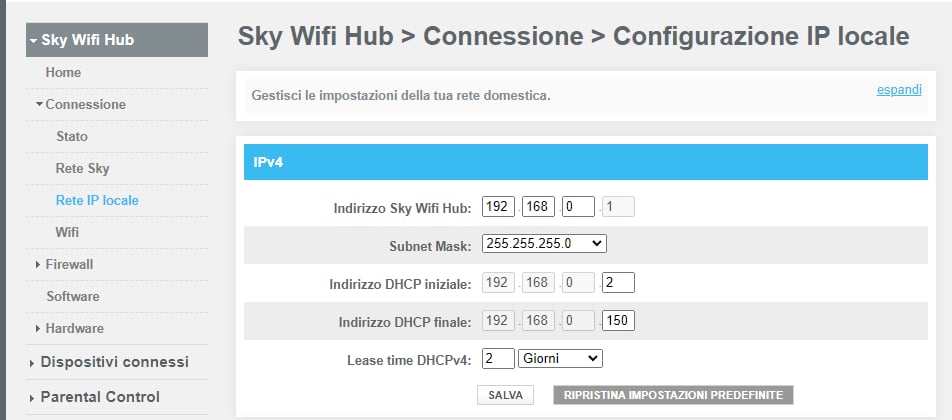Click third octet field of Hub address
The image size is (952, 420).
tap(578, 207)
